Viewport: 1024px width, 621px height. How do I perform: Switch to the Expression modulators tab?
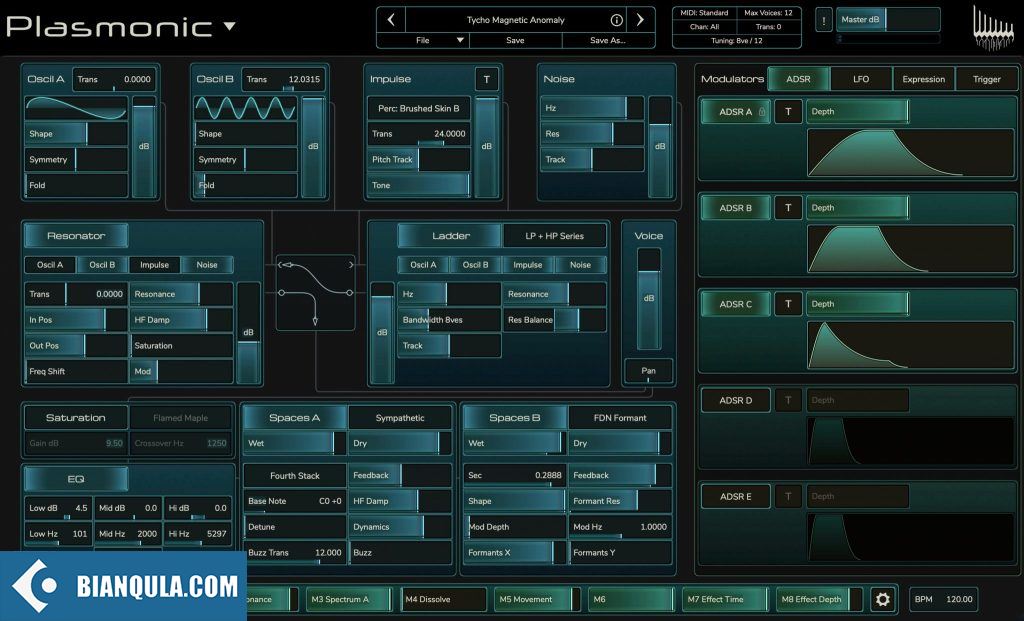(923, 79)
